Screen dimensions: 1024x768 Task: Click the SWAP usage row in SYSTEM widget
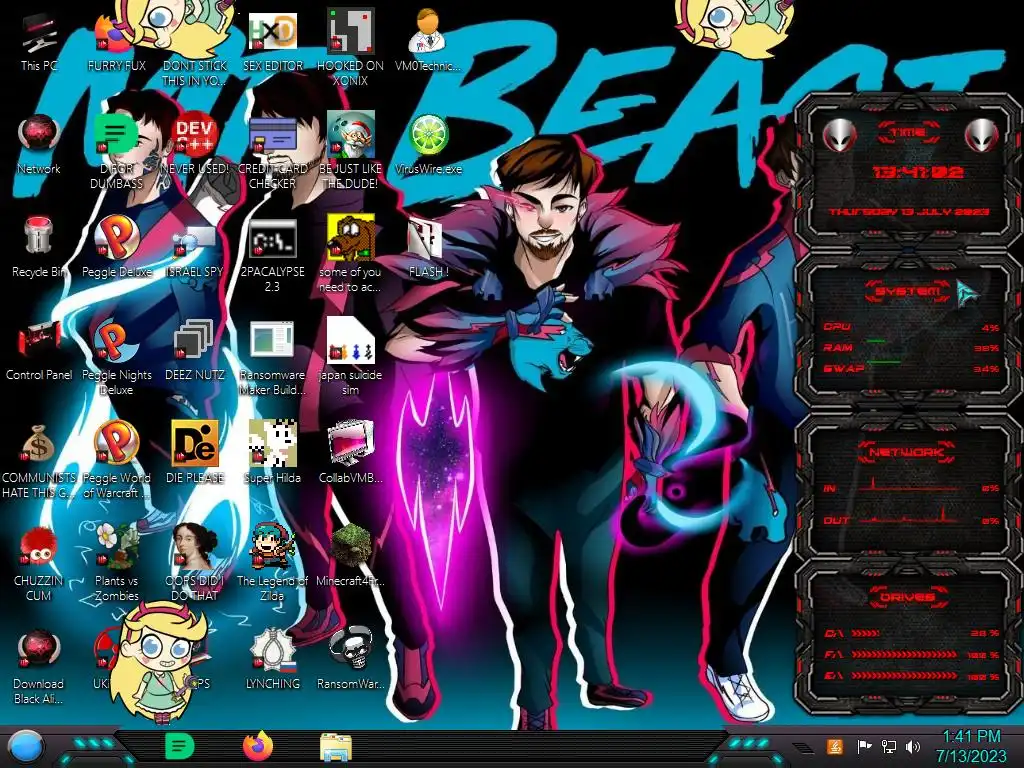point(911,369)
